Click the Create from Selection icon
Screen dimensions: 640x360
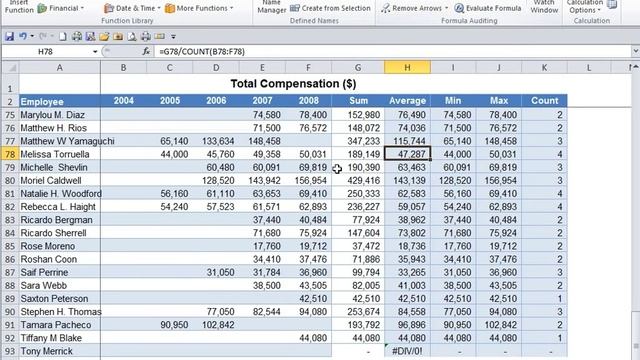click(x=295, y=8)
